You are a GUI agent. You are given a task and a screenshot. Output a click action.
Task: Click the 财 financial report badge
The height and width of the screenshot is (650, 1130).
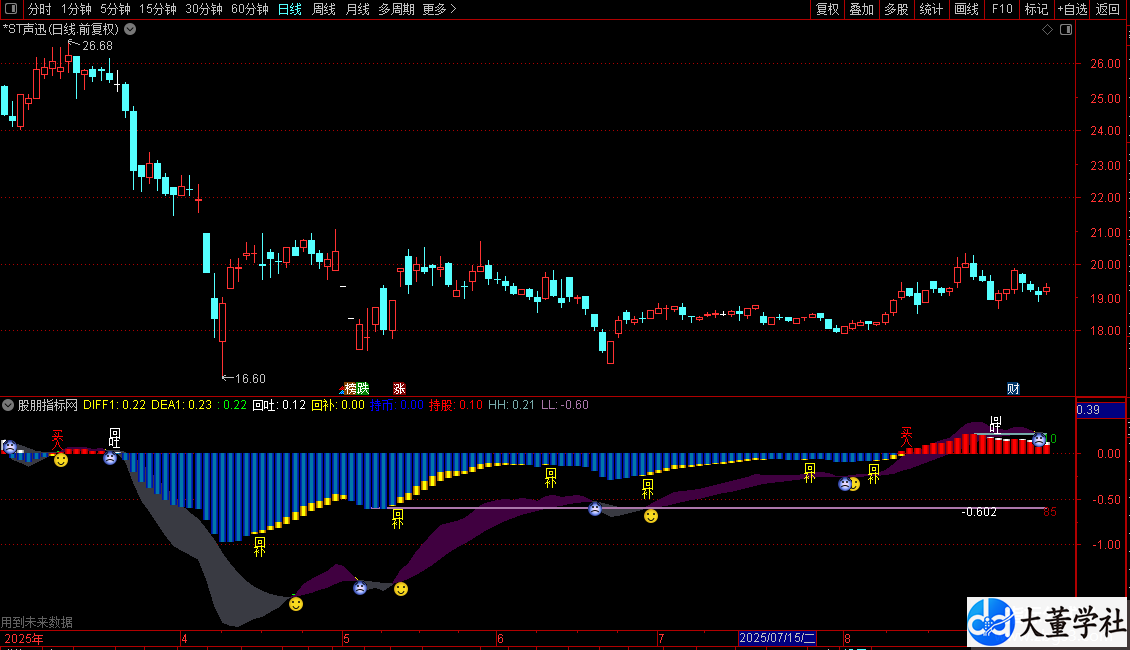pos(1013,388)
